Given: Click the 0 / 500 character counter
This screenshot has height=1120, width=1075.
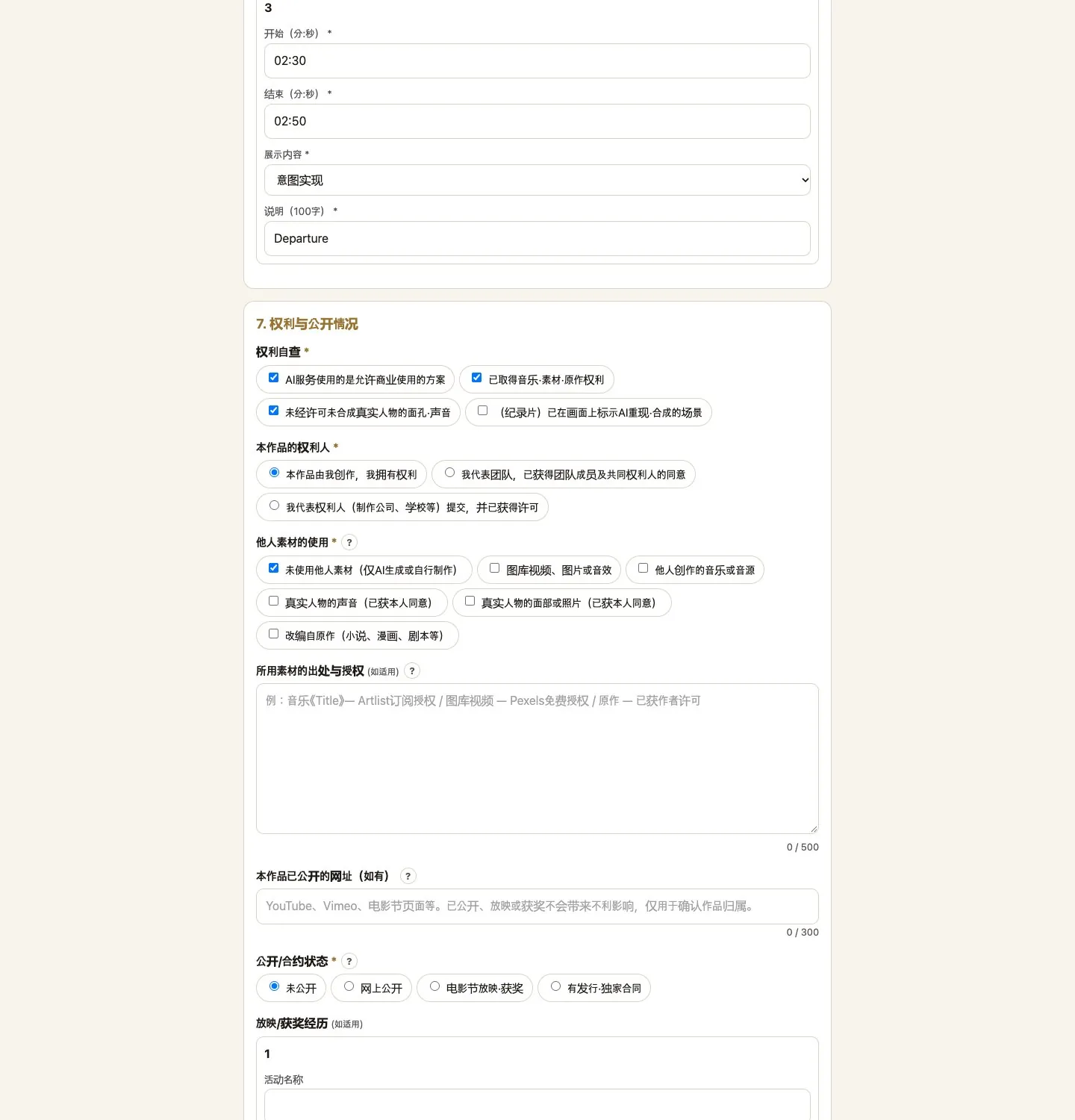Looking at the screenshot, I should click(x=803, y=847).
